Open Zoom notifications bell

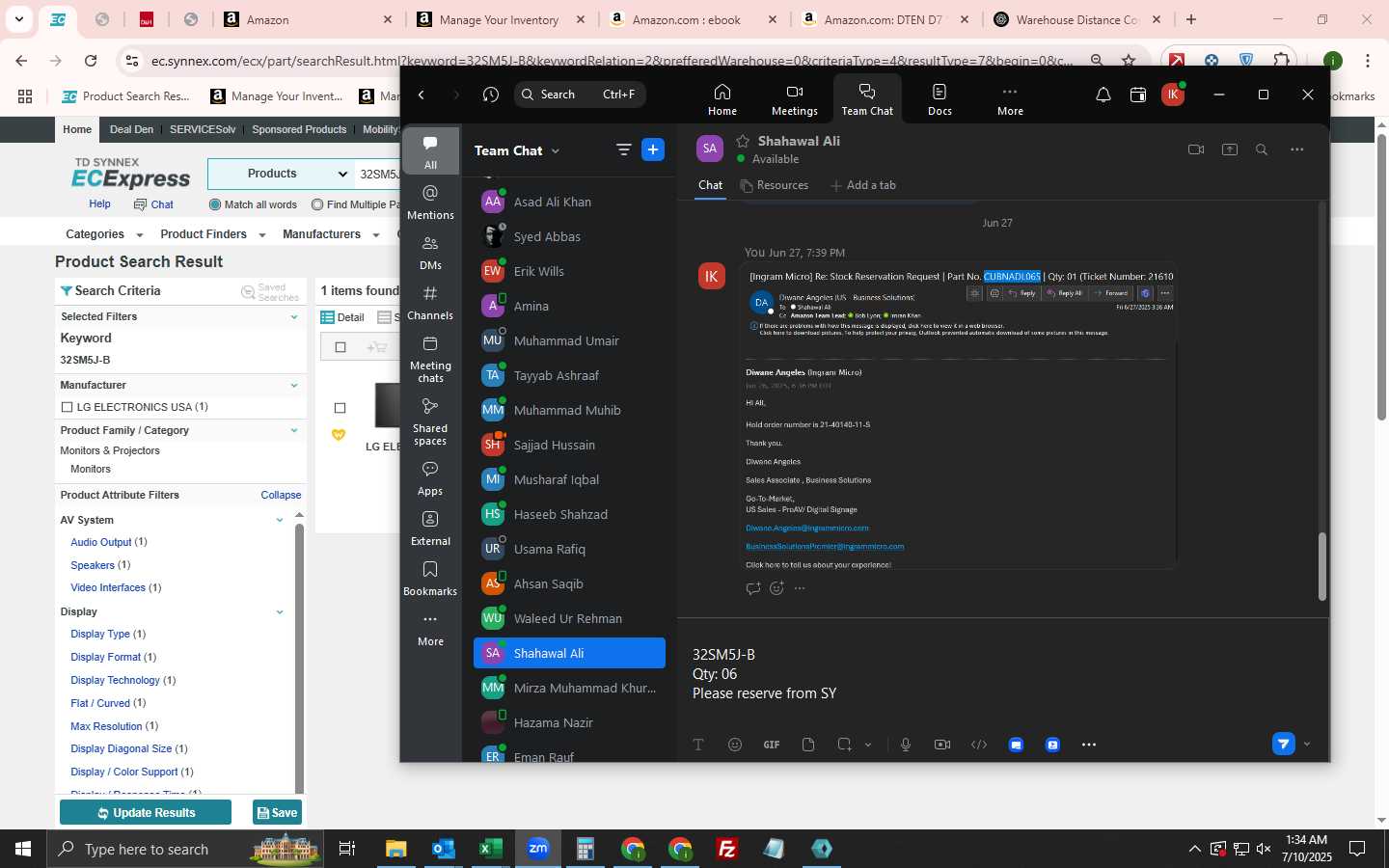[1103, 95]
